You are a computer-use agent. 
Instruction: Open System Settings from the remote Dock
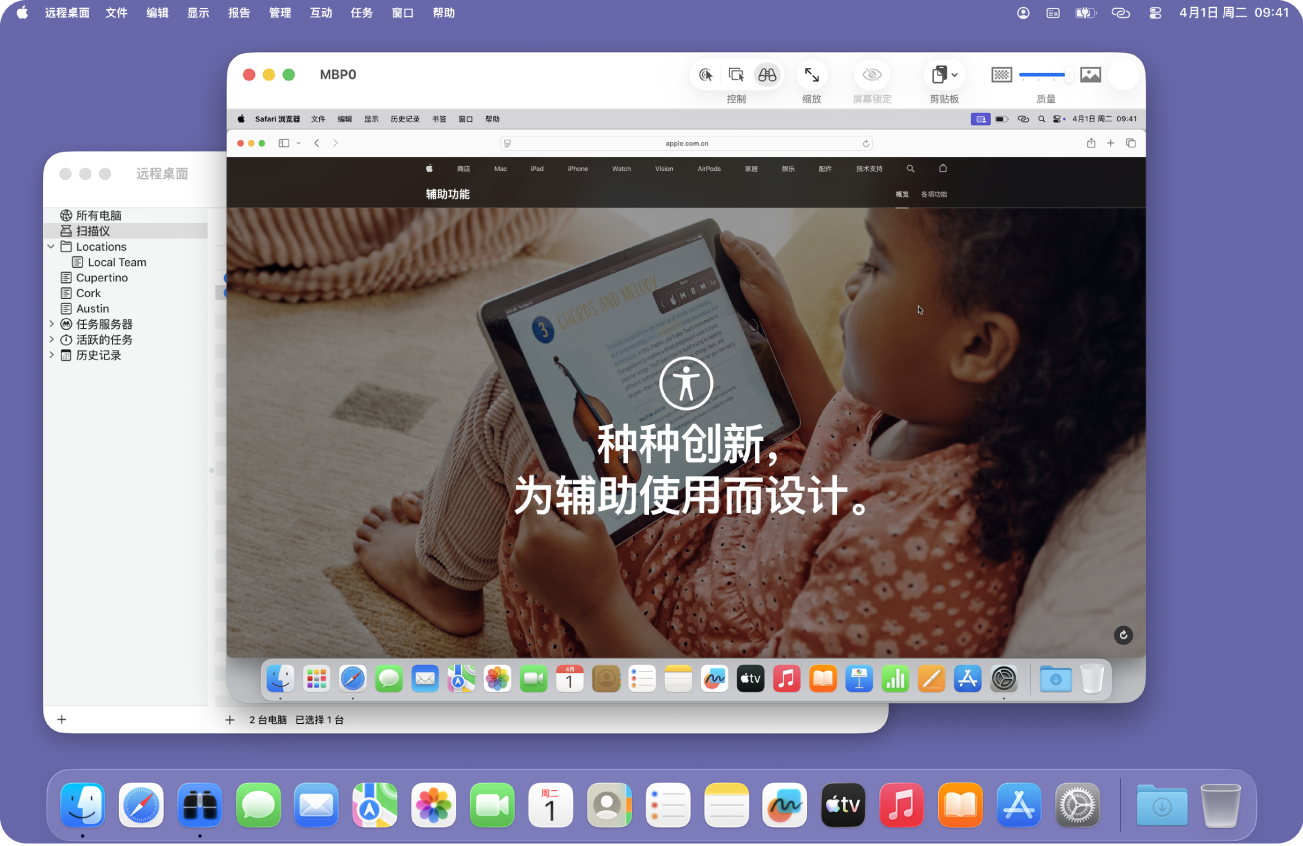(x=1003, y=678)
